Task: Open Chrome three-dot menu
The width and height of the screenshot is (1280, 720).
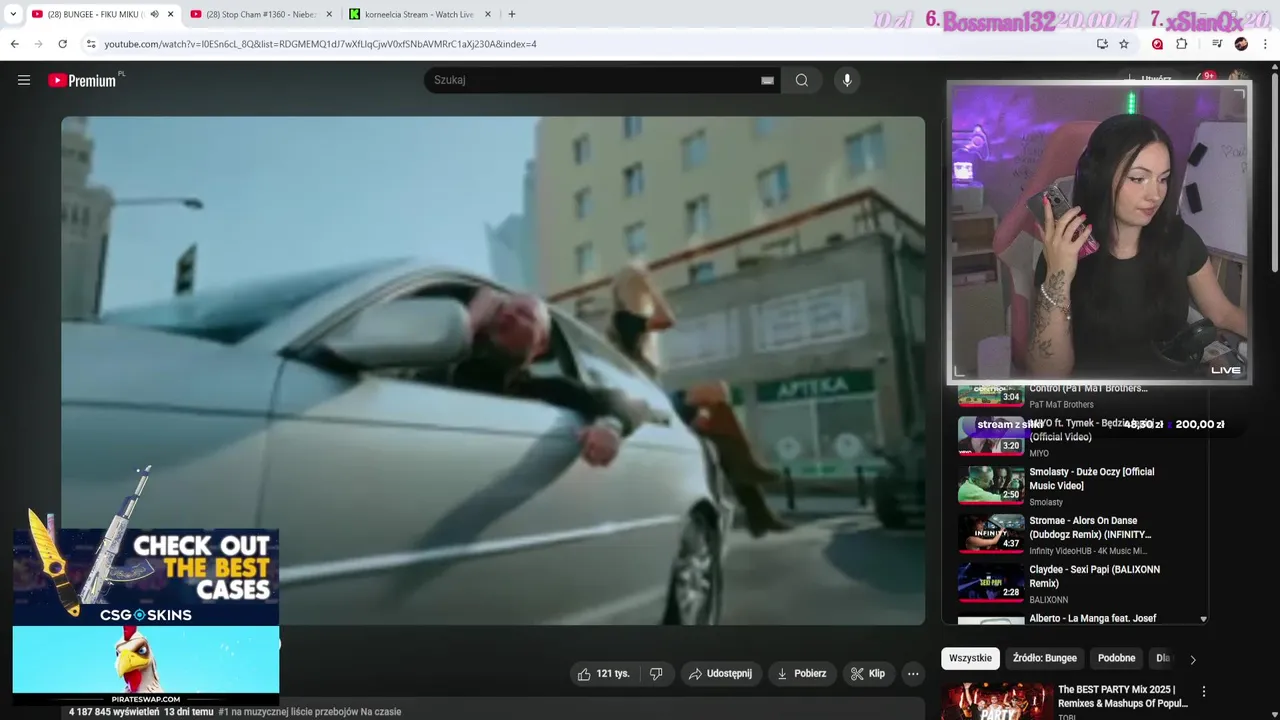Action: 1266,44
